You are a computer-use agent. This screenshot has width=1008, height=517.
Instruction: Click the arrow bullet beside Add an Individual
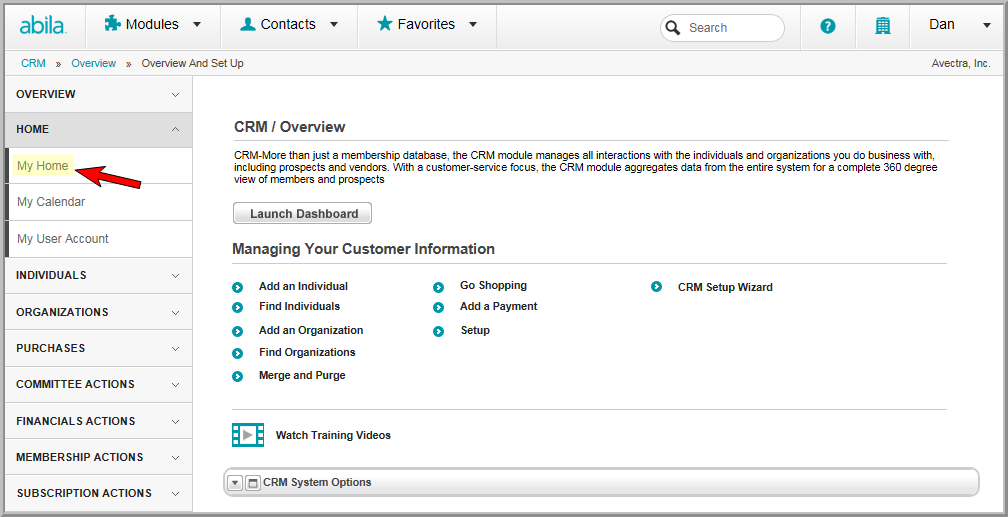tap(237, 287)
